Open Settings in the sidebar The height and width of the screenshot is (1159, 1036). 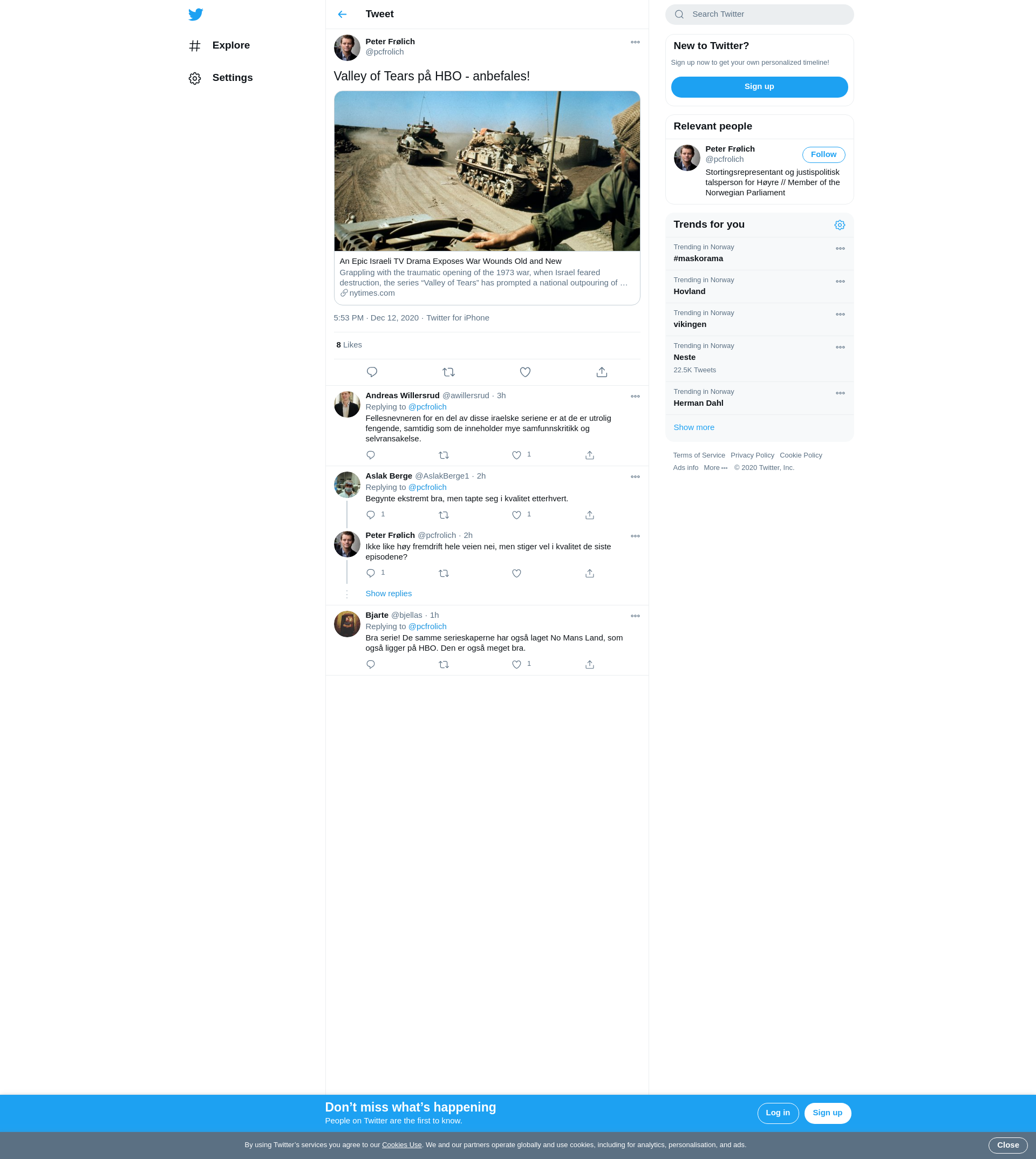click(x=231, y=78)
